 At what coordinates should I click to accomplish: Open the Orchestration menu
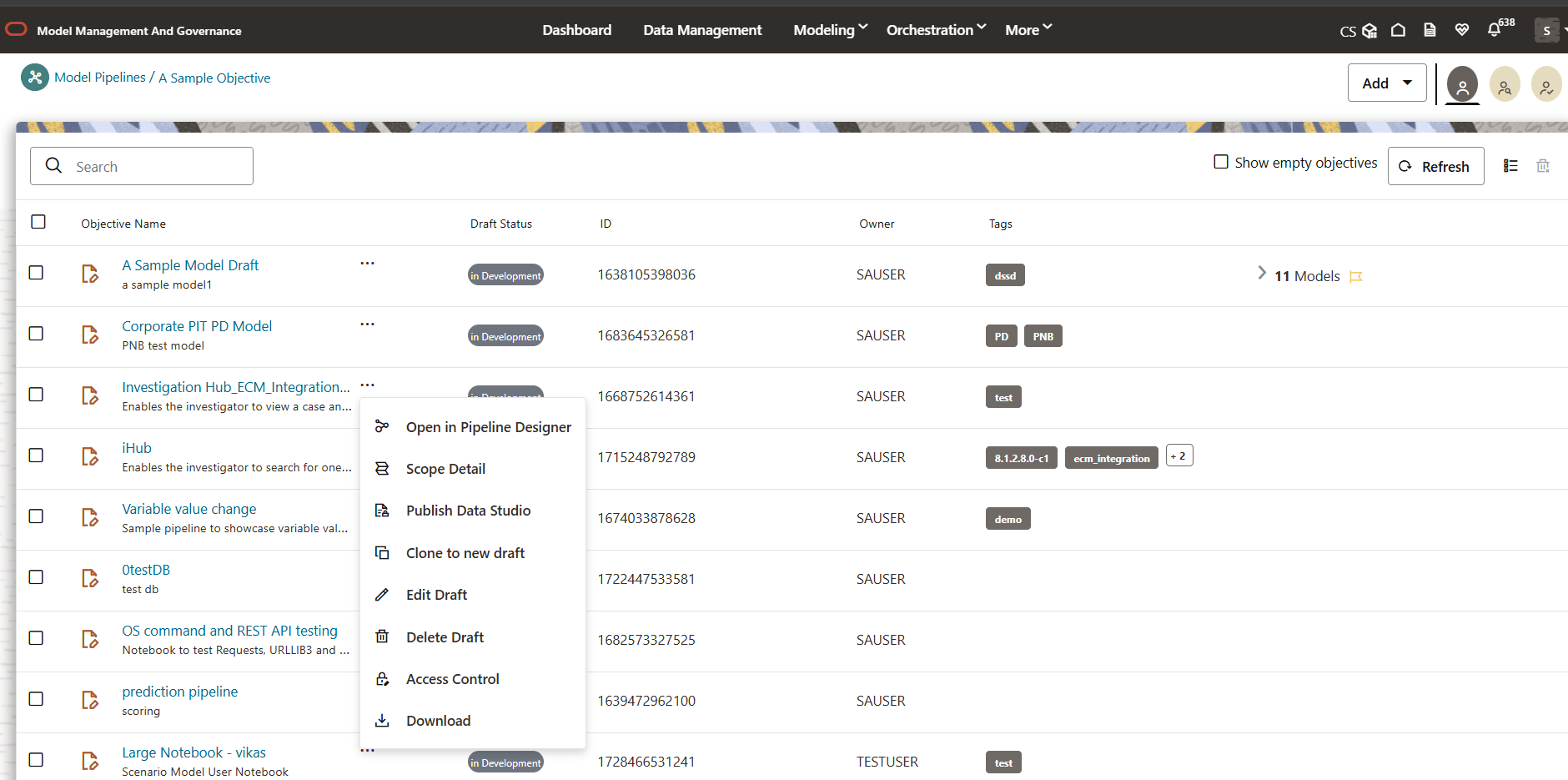(x=931, y=29)
